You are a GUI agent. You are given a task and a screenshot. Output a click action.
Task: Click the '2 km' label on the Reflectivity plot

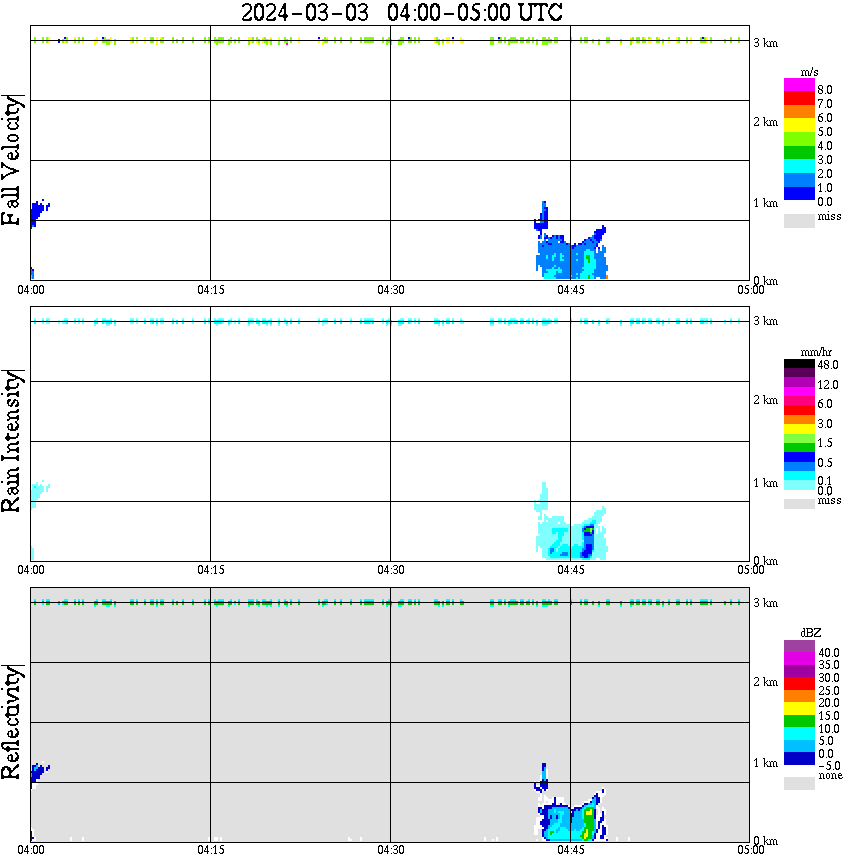pyautogui.click(x=766, y=682)
